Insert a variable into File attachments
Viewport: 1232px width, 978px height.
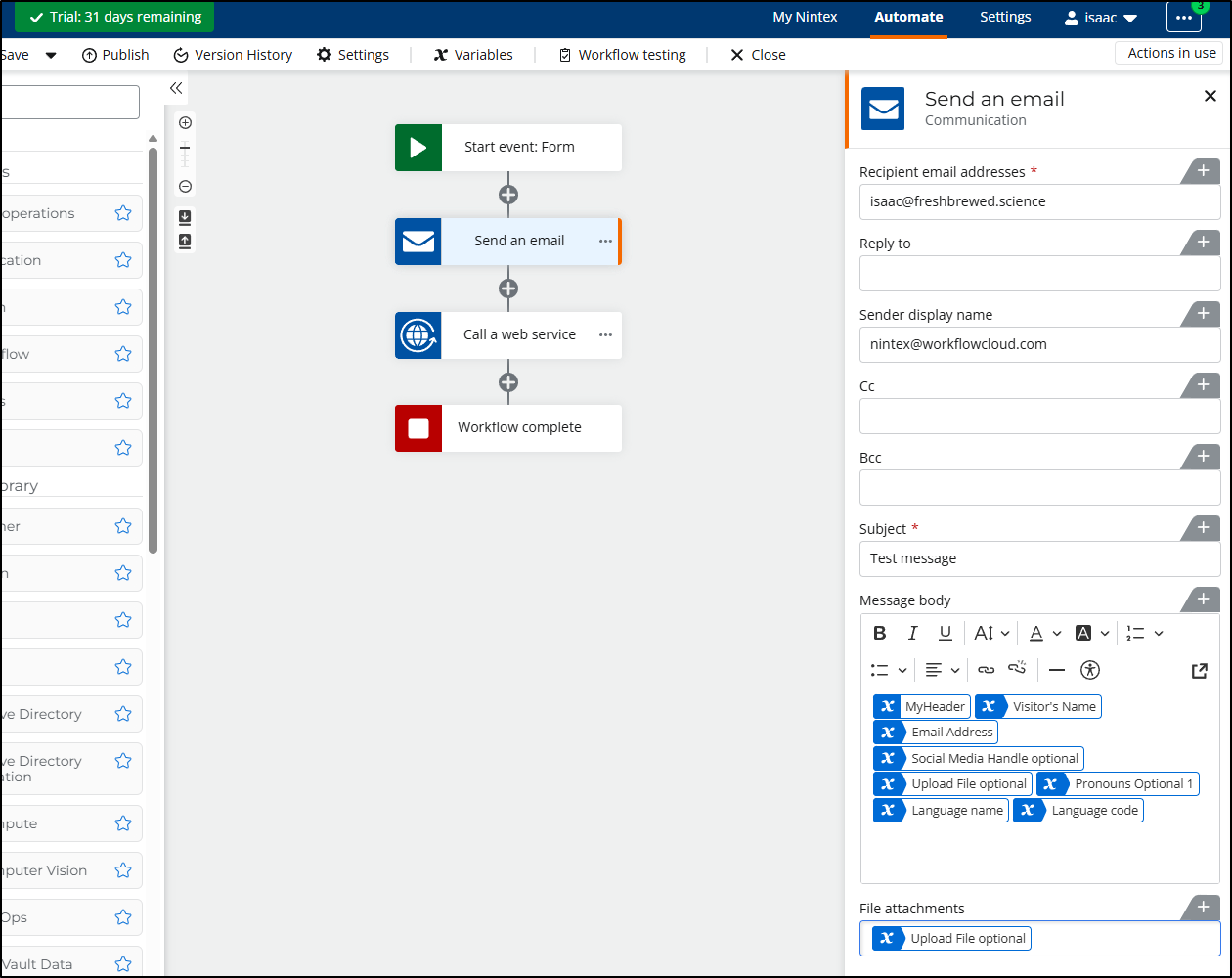(1202, 908)
